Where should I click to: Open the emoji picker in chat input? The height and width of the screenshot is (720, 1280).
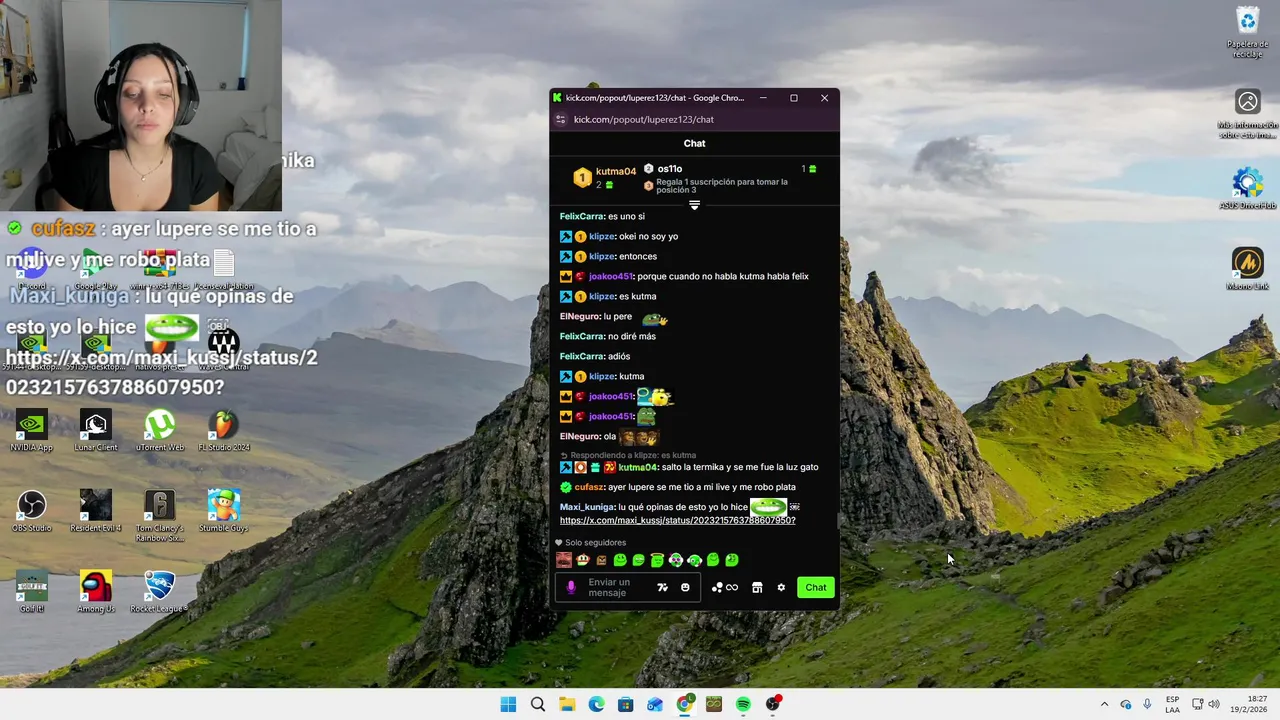[x=685, y=588]
